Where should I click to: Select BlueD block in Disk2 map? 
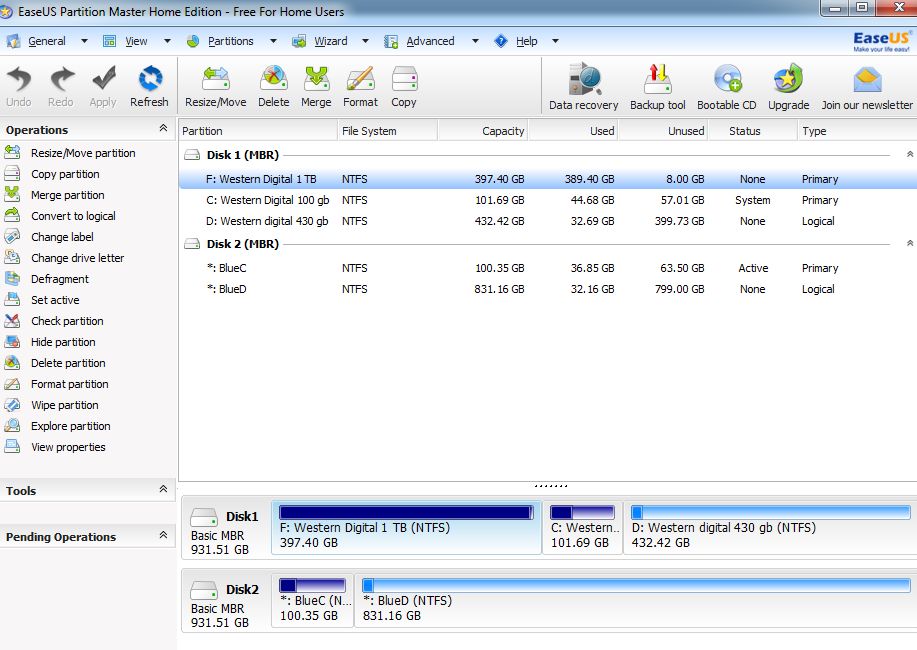coord(636,601)
